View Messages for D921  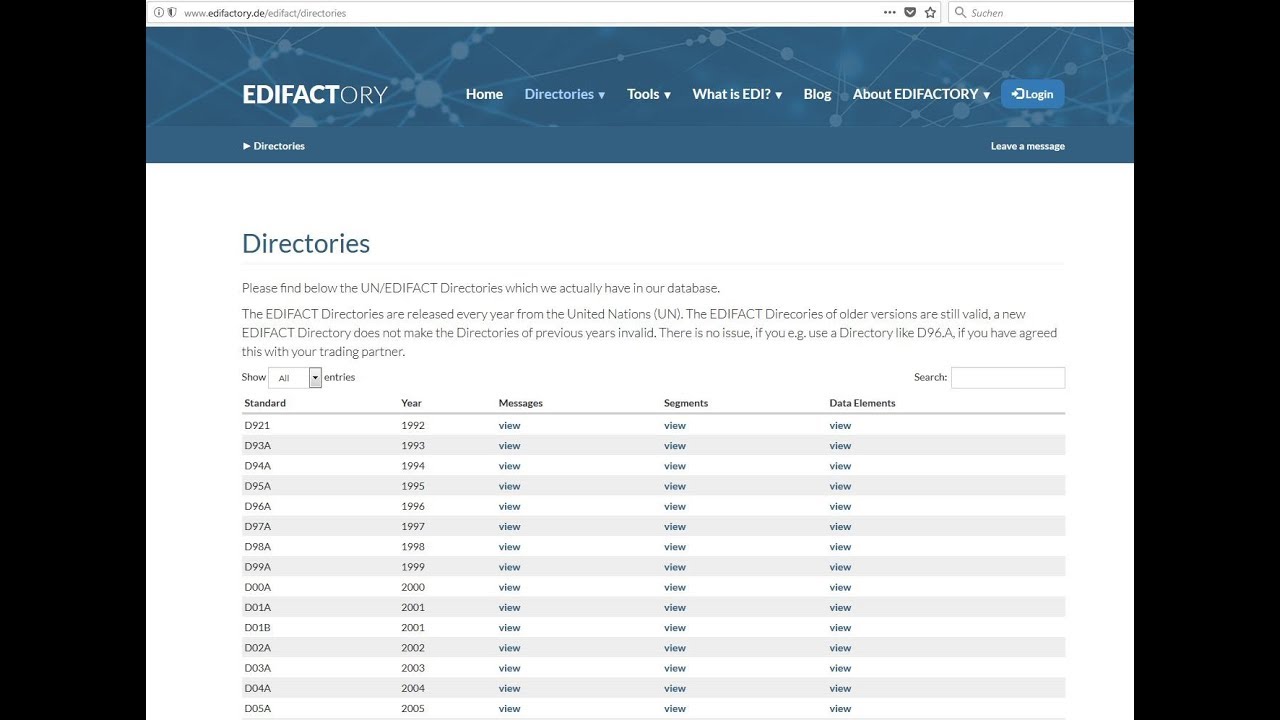509,425
